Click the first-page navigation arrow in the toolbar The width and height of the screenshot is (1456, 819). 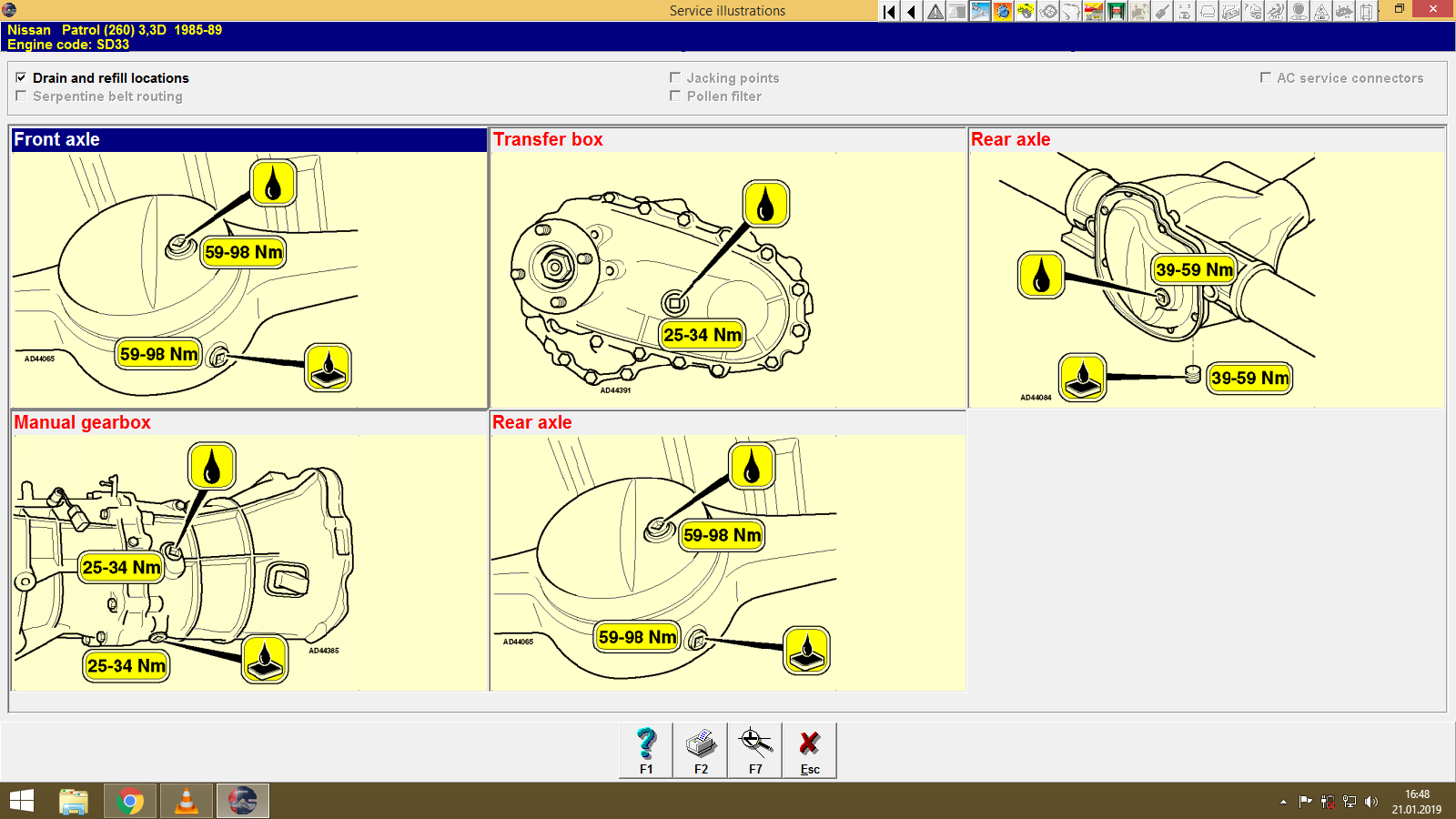coord(887,12)
